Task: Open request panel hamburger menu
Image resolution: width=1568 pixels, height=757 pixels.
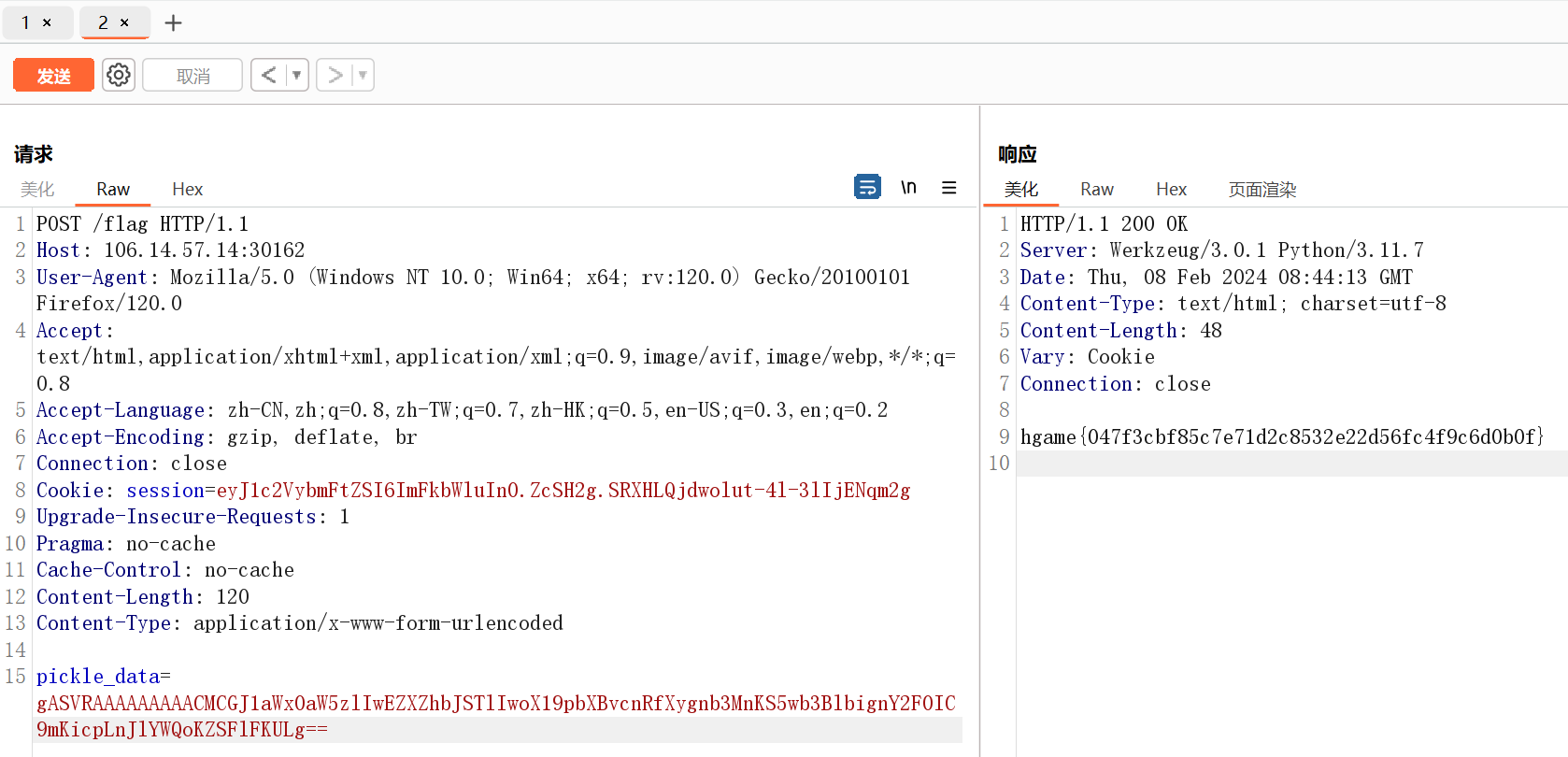Action: click(x=948, y=187)
